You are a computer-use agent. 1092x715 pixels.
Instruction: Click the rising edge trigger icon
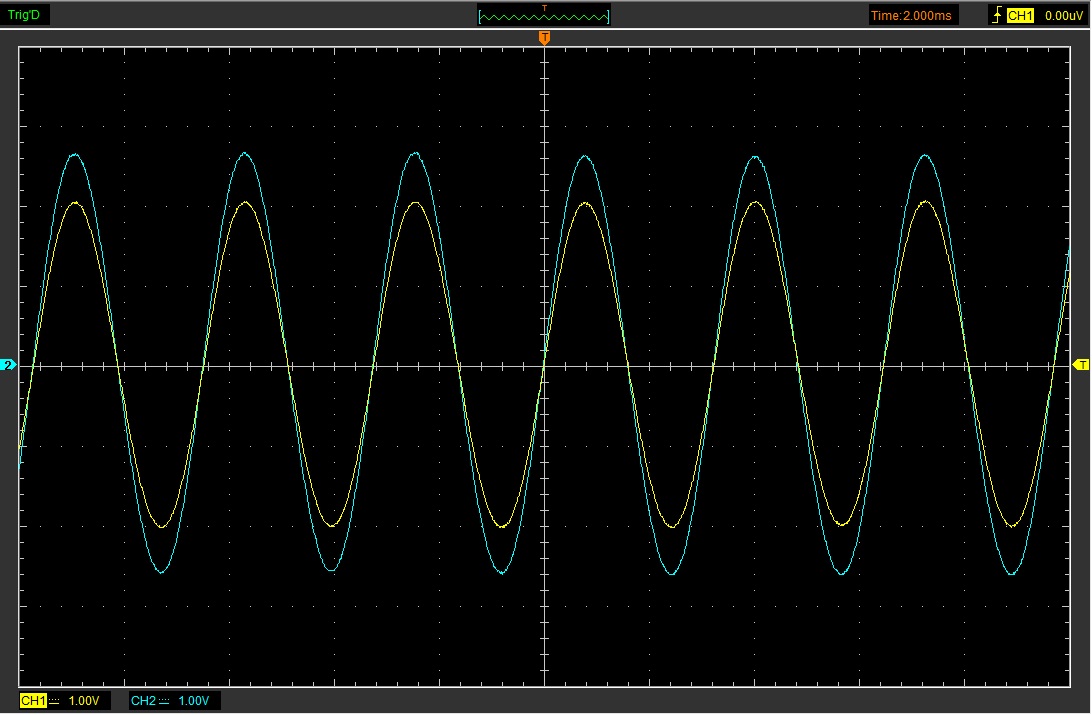(x=996, y=15)
